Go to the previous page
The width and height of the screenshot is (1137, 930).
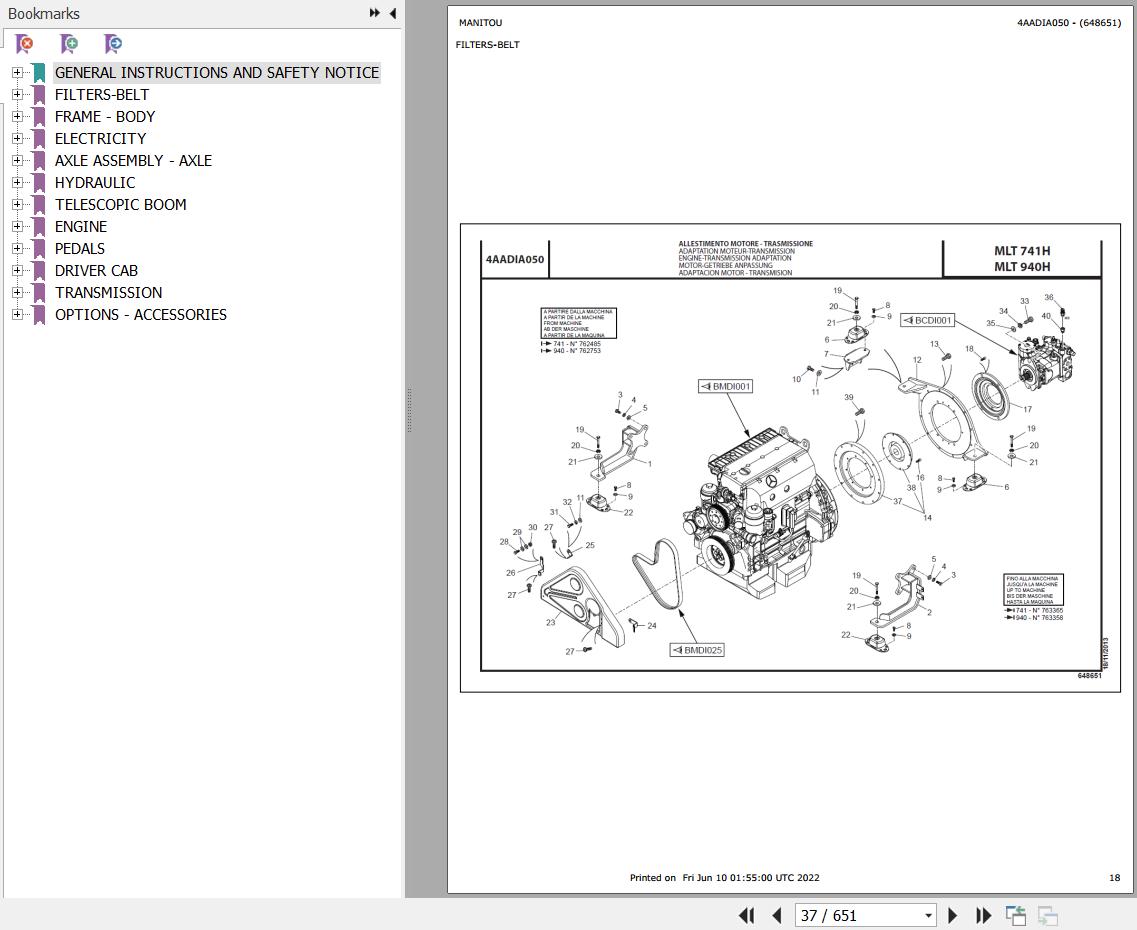point(777,916)
